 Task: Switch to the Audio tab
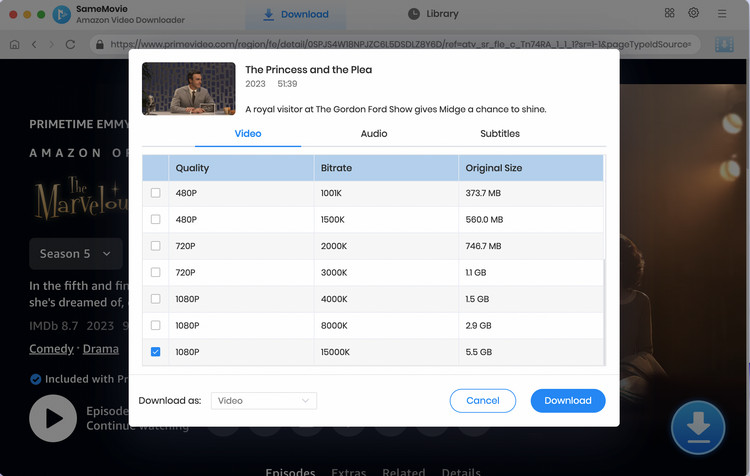[x=374, y=133]
